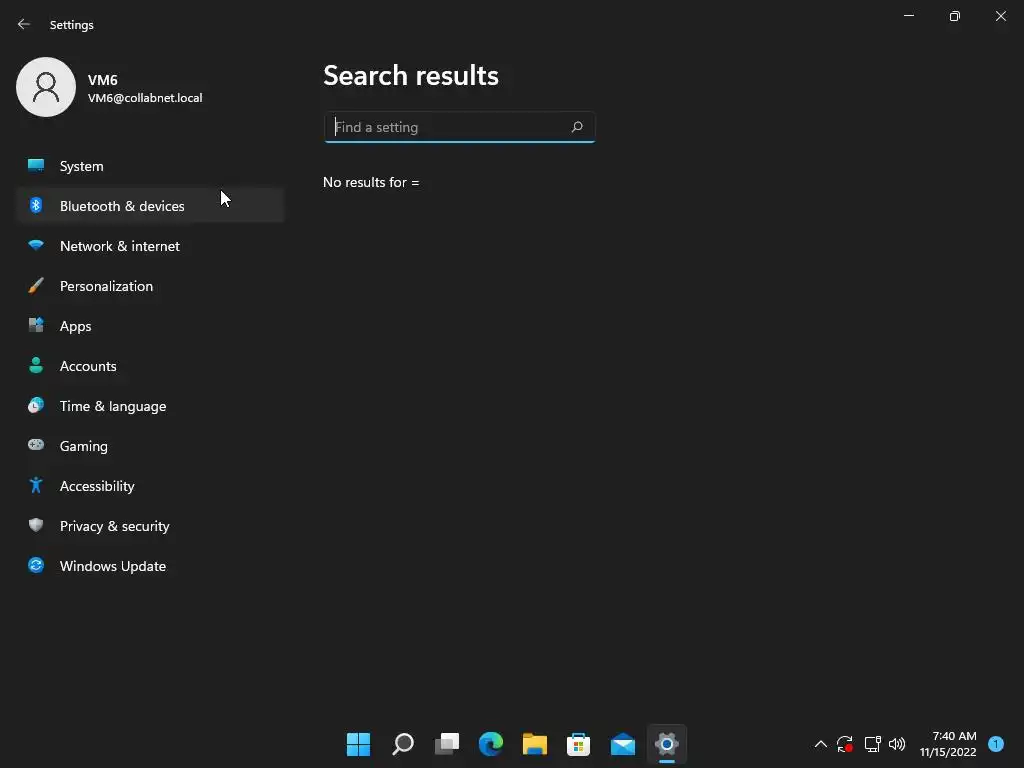Close the Settings window
Screen dimensions: 1024x768
coord(1000,16)
